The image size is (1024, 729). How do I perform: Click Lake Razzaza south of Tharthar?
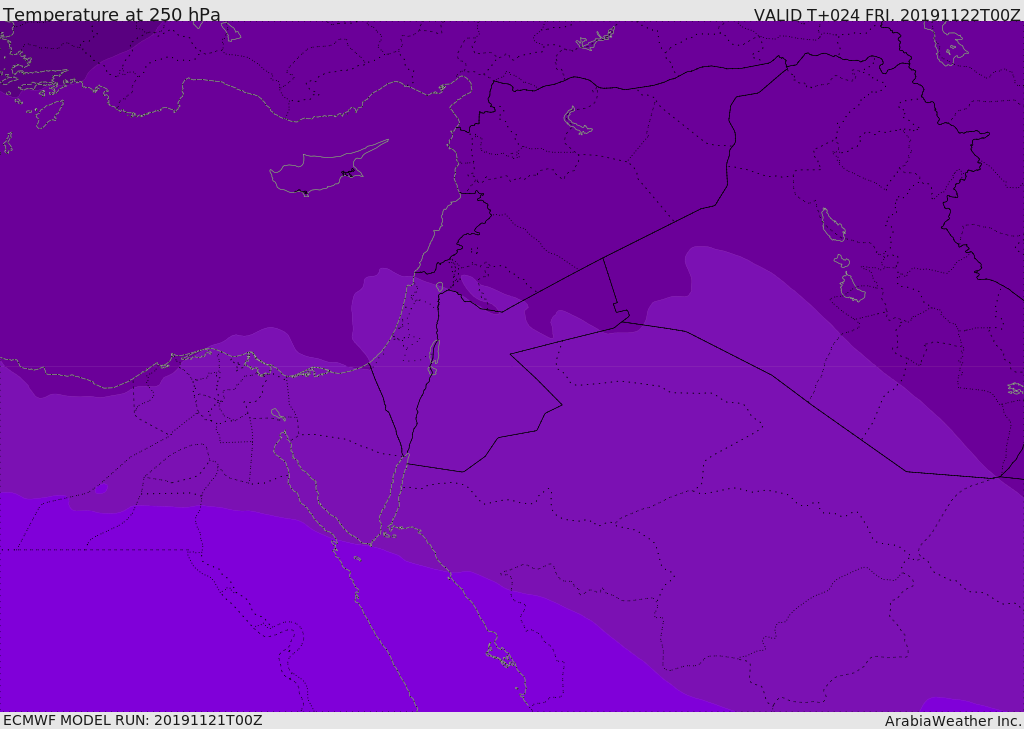pos(852,288)
